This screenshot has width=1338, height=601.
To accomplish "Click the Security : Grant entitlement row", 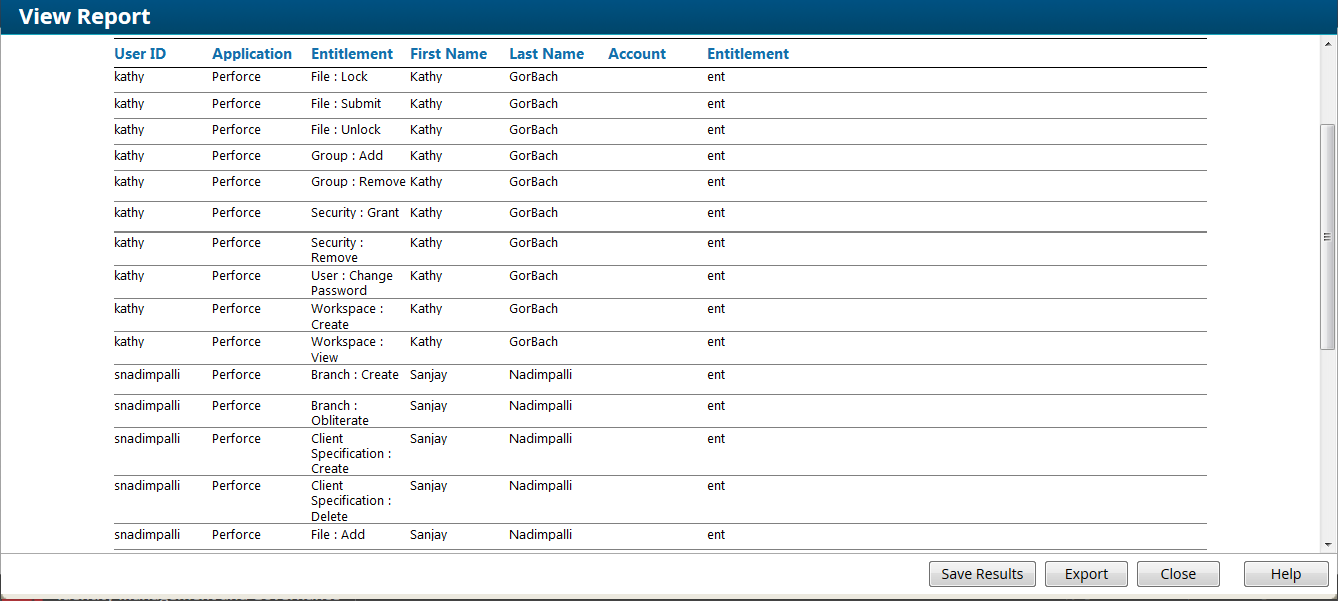I will click(x=354, y=213).
